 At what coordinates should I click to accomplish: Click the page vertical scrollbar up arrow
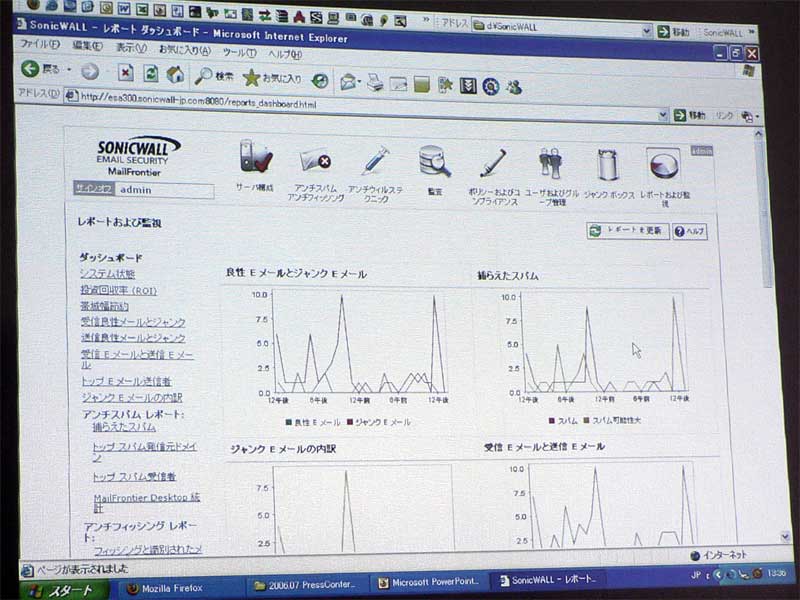click(x=758, y=134)
